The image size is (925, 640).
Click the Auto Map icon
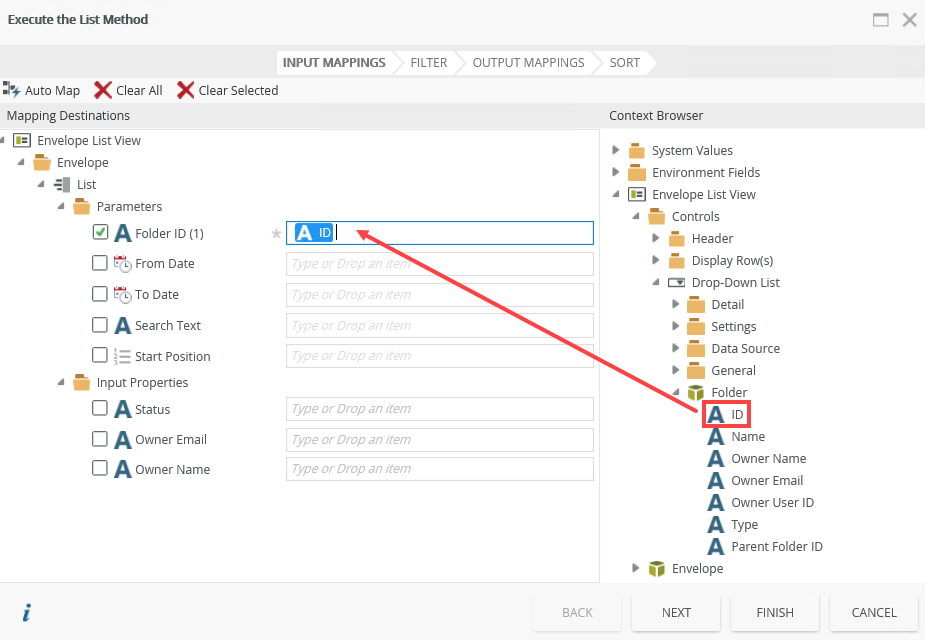(12, 90)
